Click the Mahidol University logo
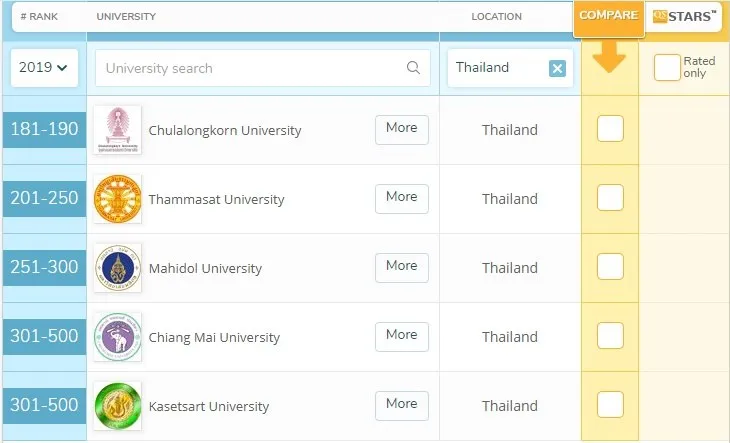The image size is (730, 443). [x=117, y=268]
